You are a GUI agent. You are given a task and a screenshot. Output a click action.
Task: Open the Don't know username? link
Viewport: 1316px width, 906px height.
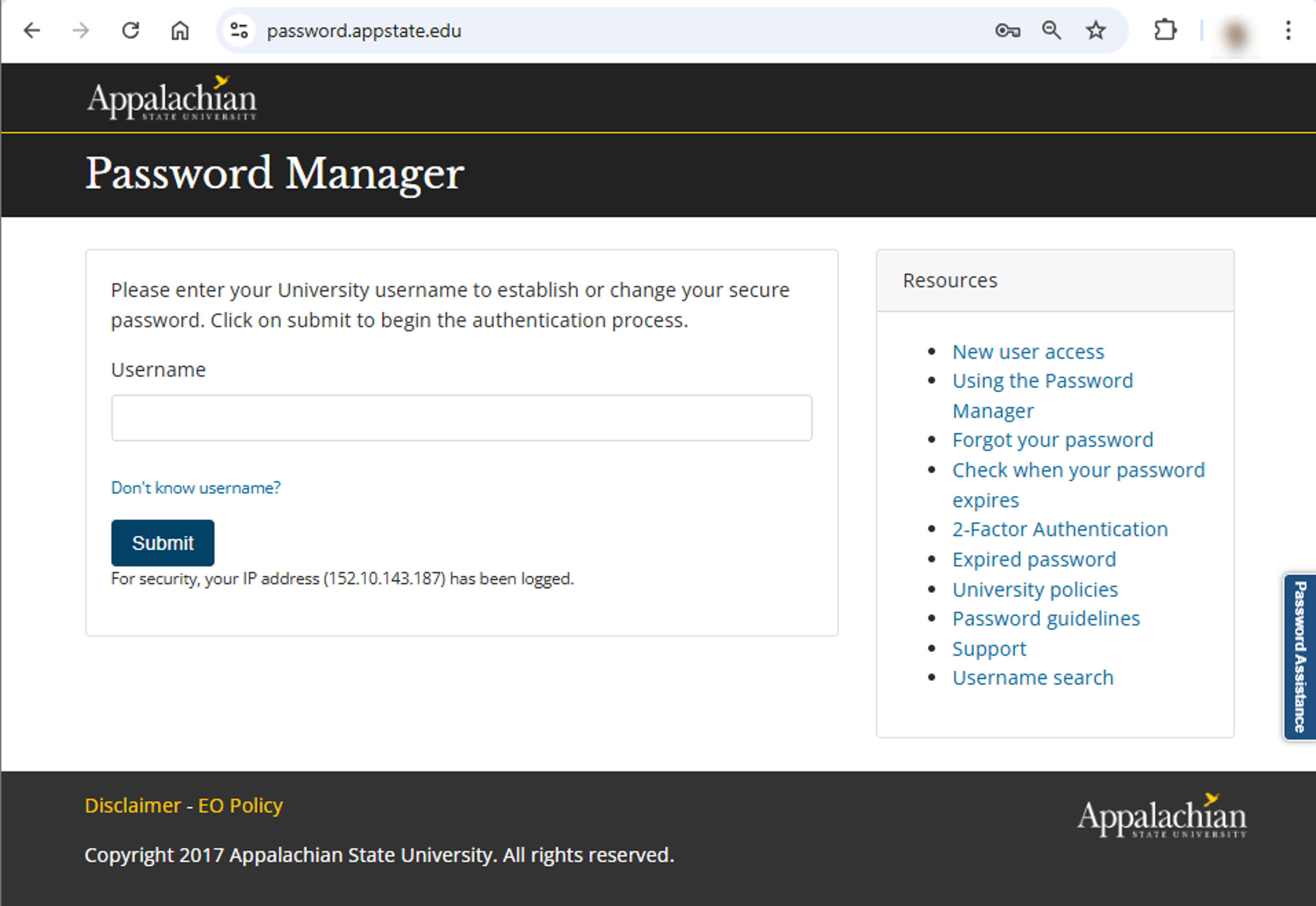click(x=196, y=488)
